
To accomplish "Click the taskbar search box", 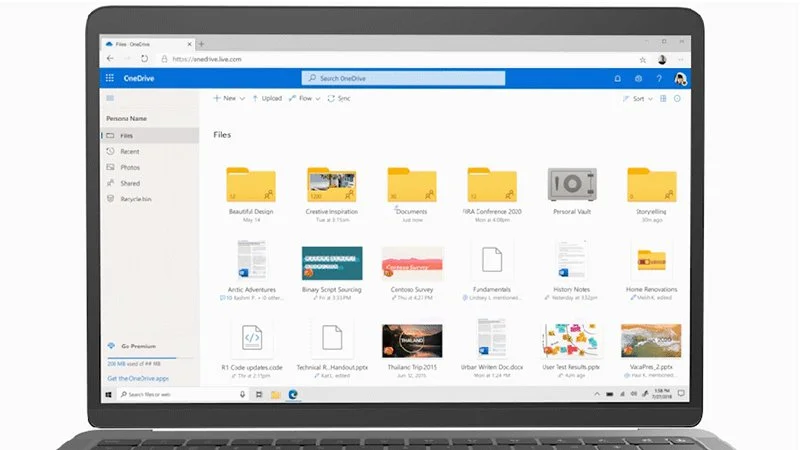I will [183, 394].
